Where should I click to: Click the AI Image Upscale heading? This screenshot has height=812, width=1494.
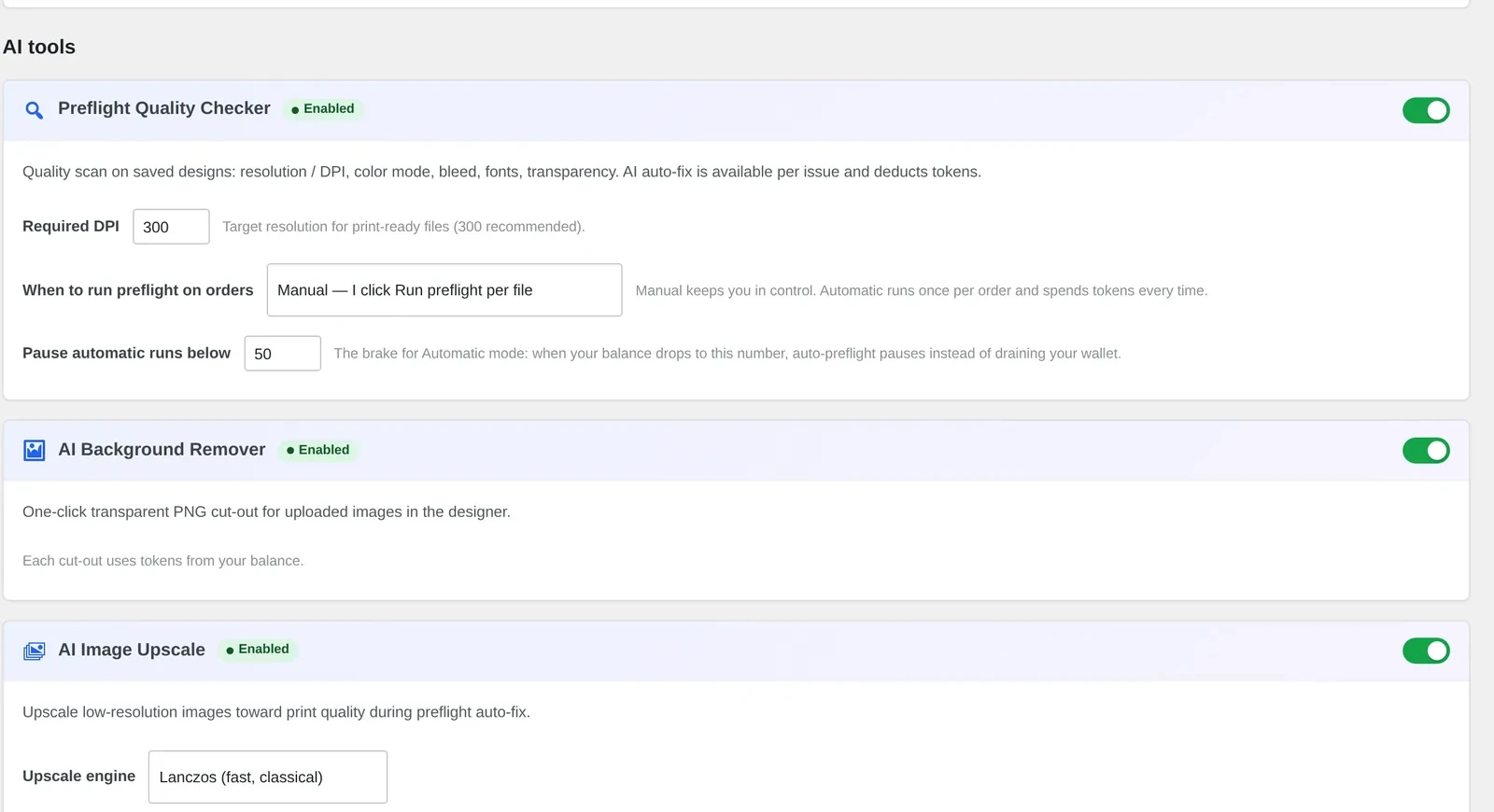click(x=132, y=650)
